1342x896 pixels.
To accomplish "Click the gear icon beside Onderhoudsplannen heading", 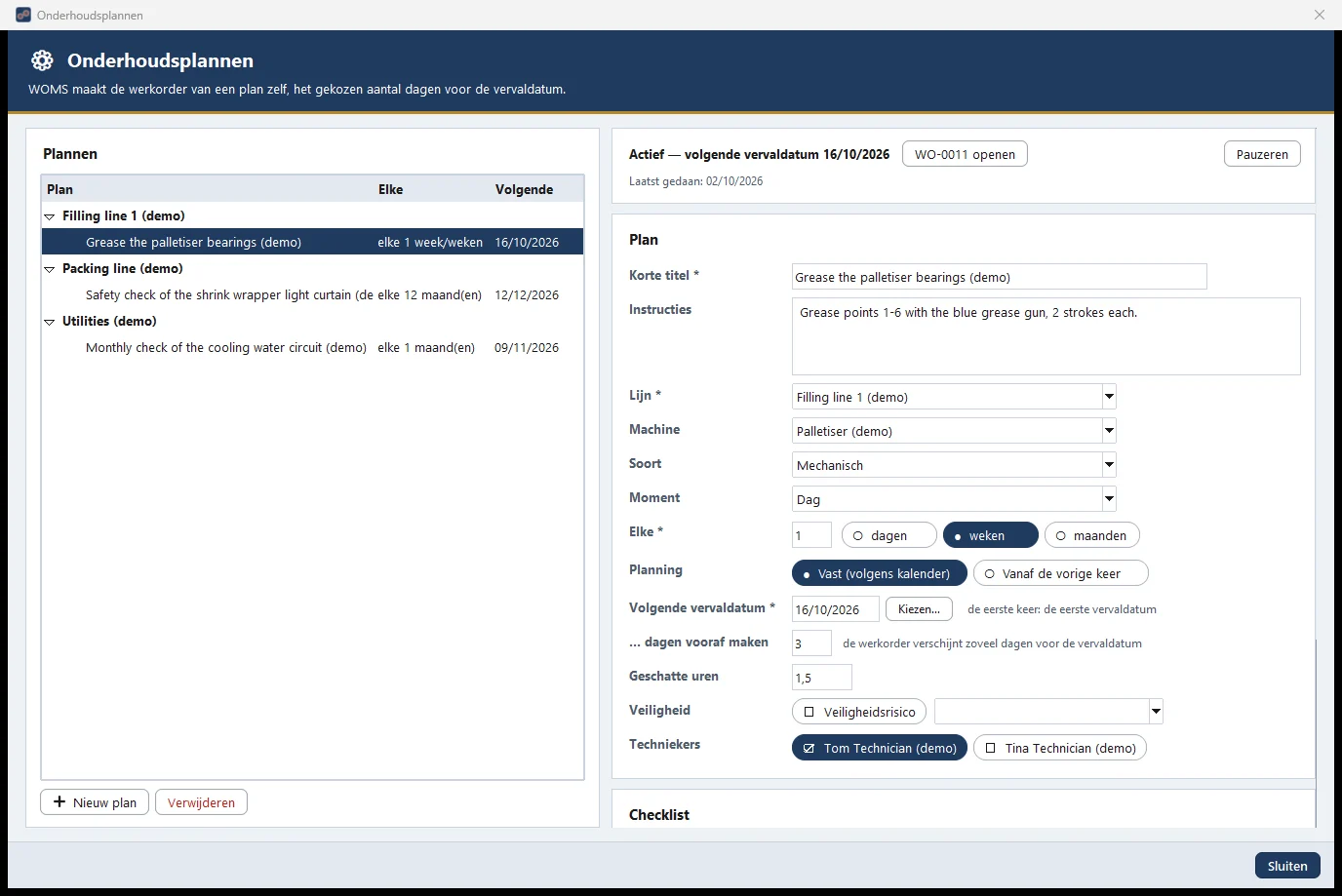I will pyautogui.click(x=42, y=60).
